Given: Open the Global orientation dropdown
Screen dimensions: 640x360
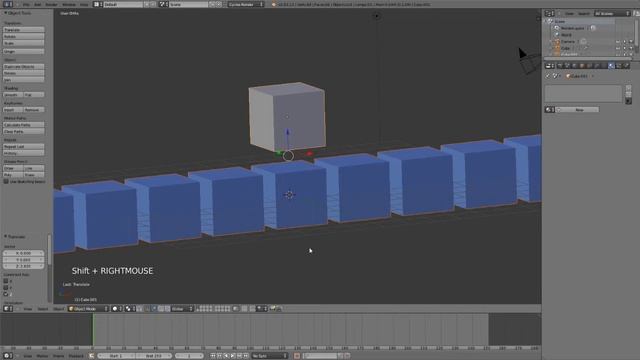Looking at the screenshot, I should click(181, 309).
